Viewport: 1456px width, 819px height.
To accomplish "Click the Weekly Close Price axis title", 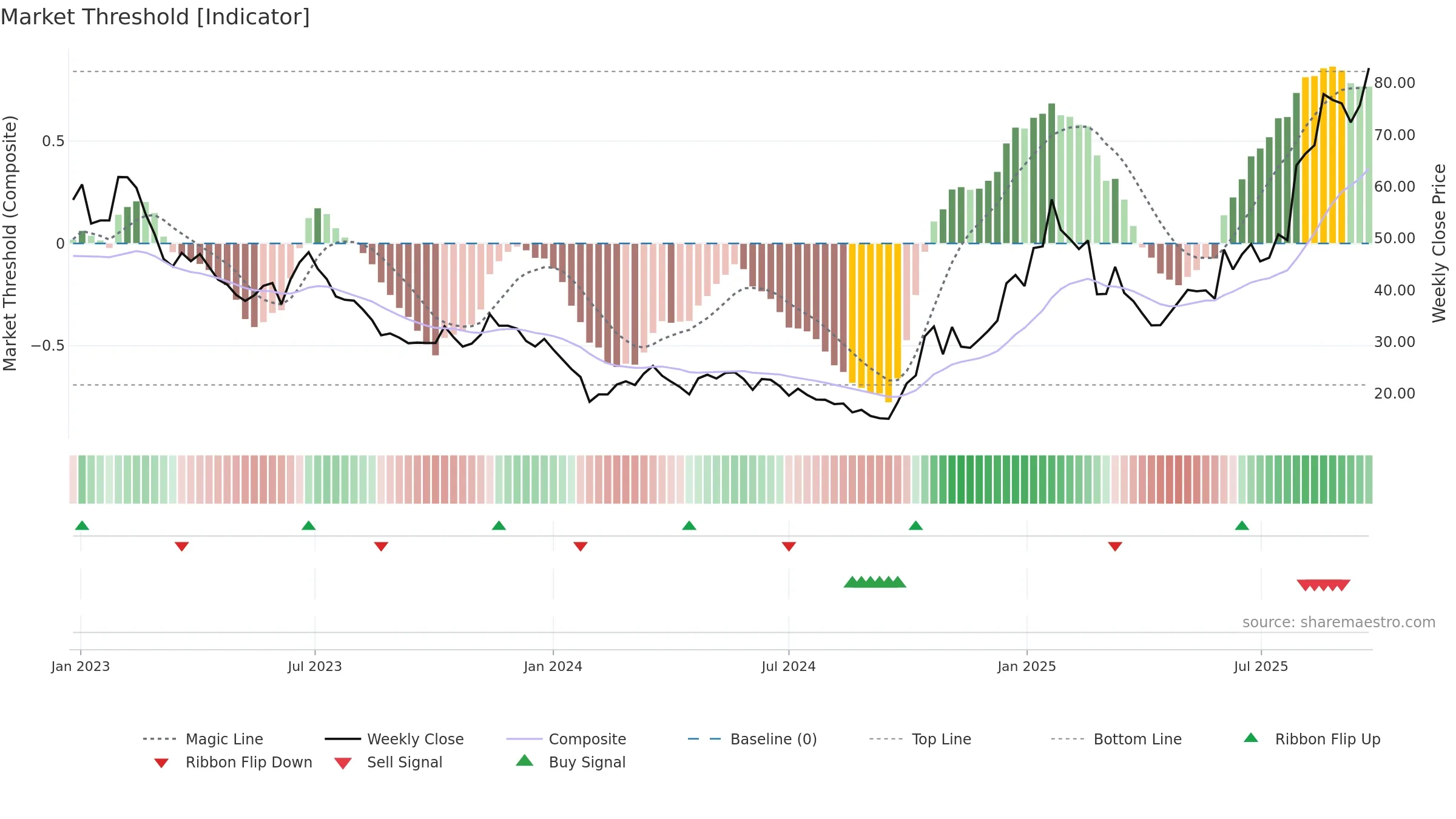I will click(1439, 243).
